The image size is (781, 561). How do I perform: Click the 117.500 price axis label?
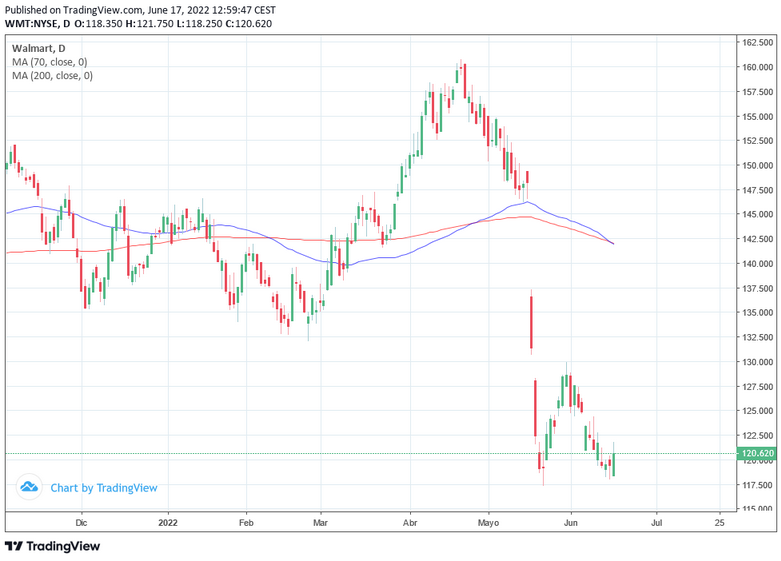[x=758, y=485]
